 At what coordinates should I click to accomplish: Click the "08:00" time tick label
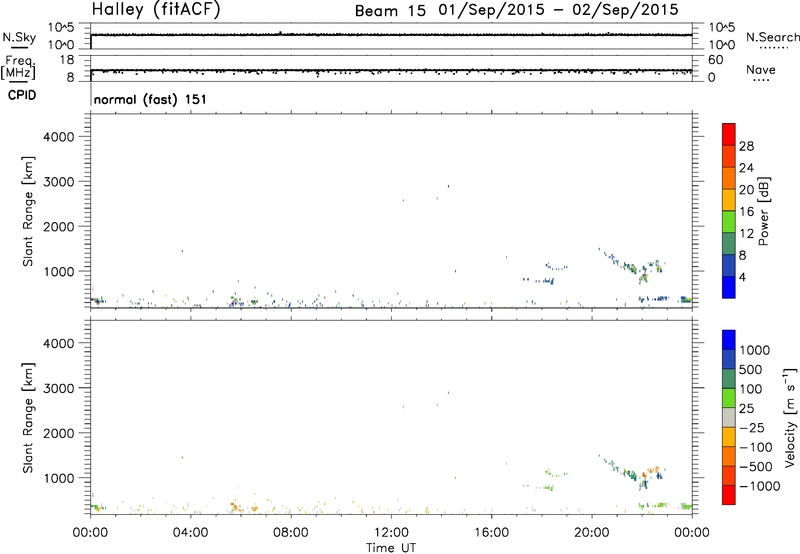click(291, 533)
